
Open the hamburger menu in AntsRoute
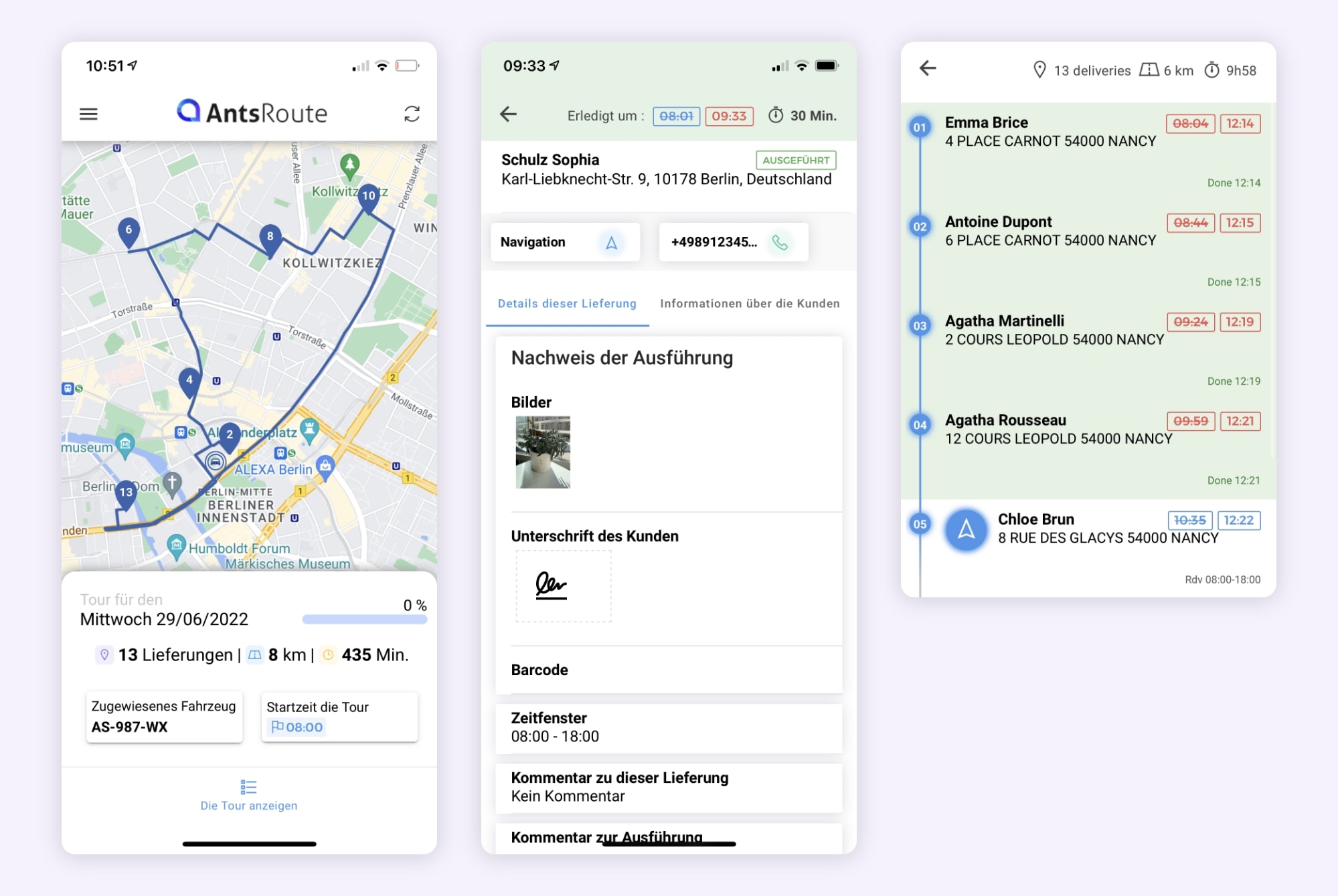click(x=88, y=114)
